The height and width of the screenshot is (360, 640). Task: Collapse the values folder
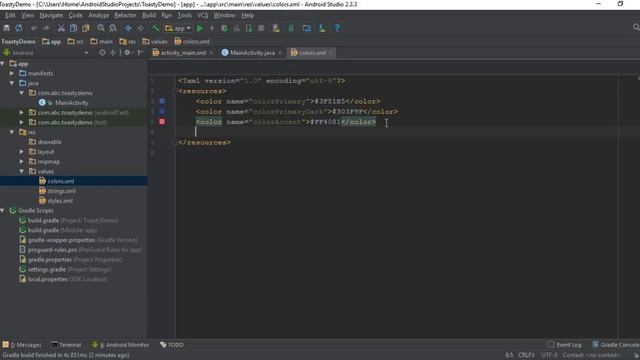(22, 171)
